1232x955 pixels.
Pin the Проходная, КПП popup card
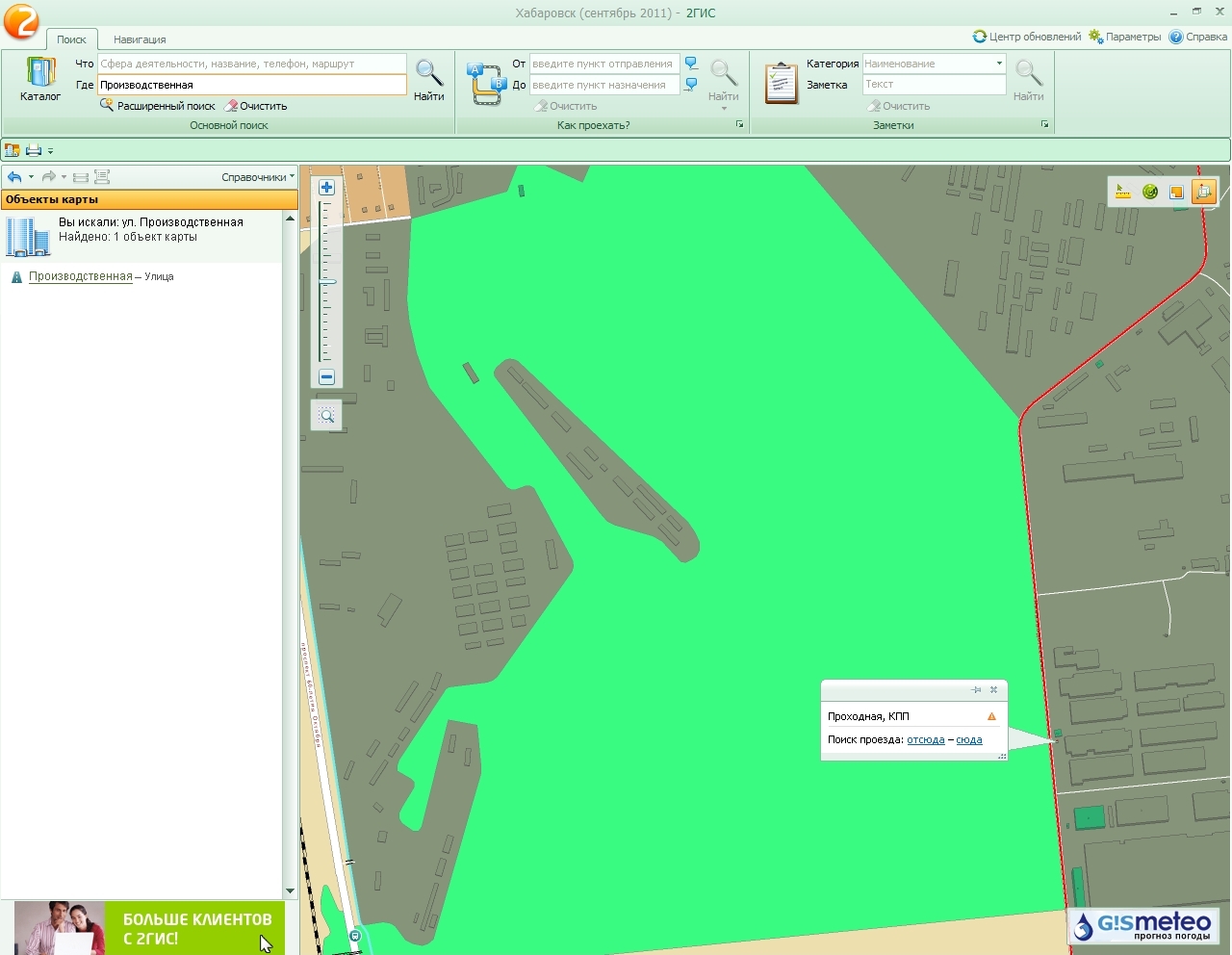click(x=976, y=690)
